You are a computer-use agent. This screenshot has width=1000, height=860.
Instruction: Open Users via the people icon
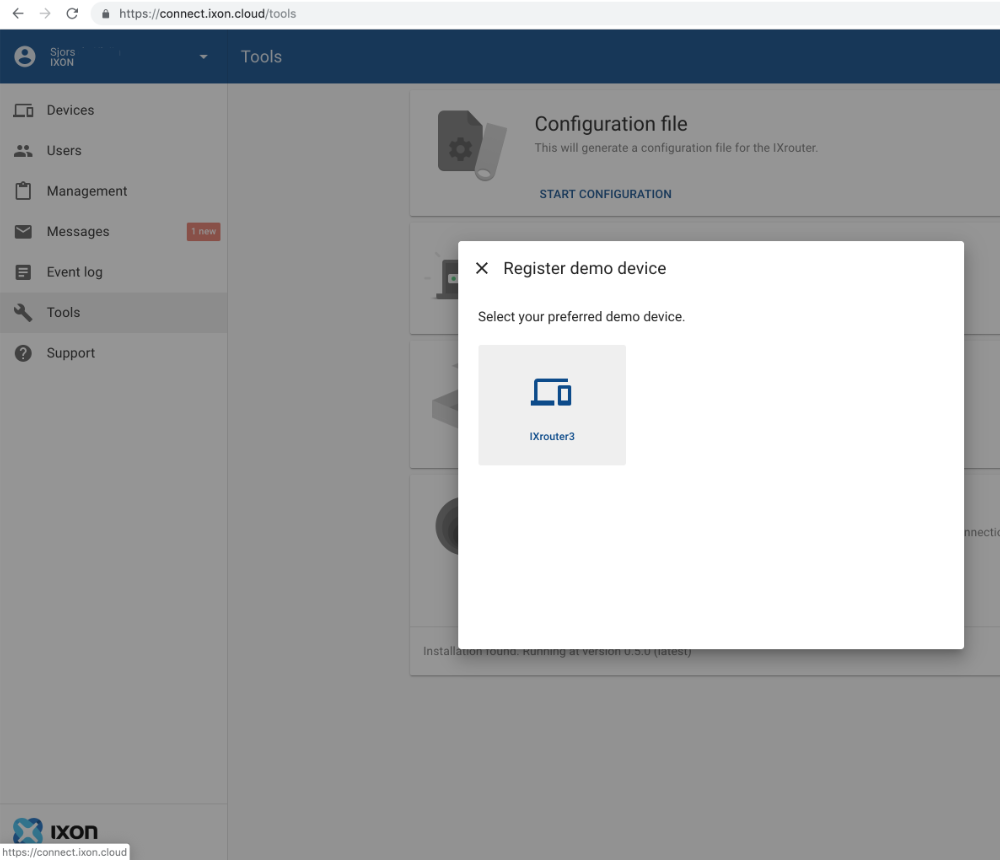pyautogui.click(x=22, y=150)
